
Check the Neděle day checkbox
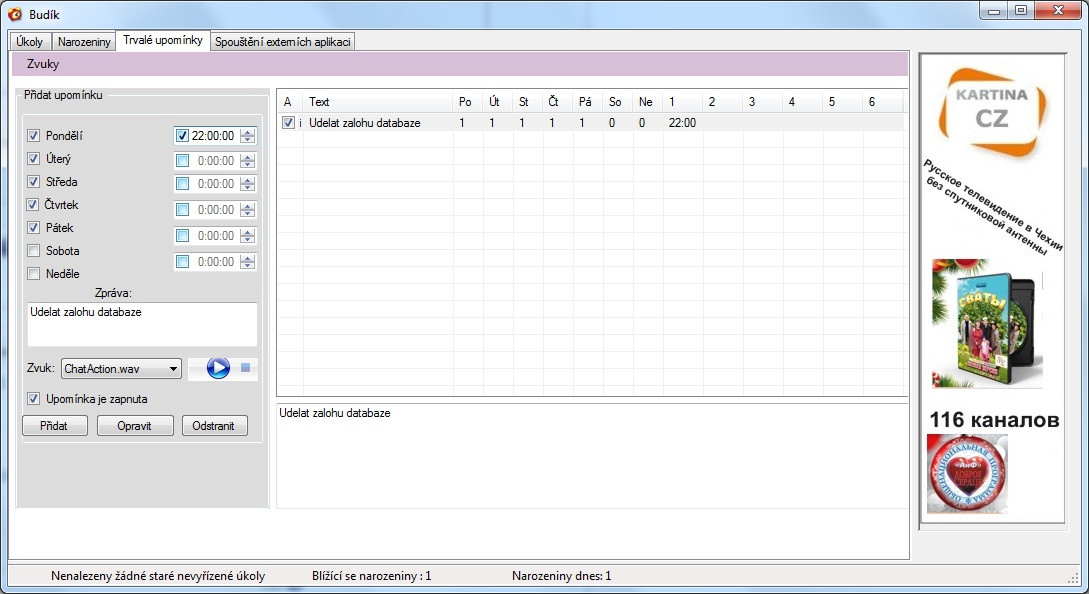(33, 273)
